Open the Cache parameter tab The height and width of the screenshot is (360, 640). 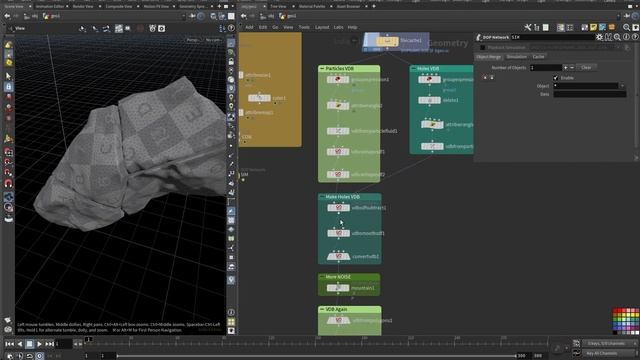[x=538, y=57]
